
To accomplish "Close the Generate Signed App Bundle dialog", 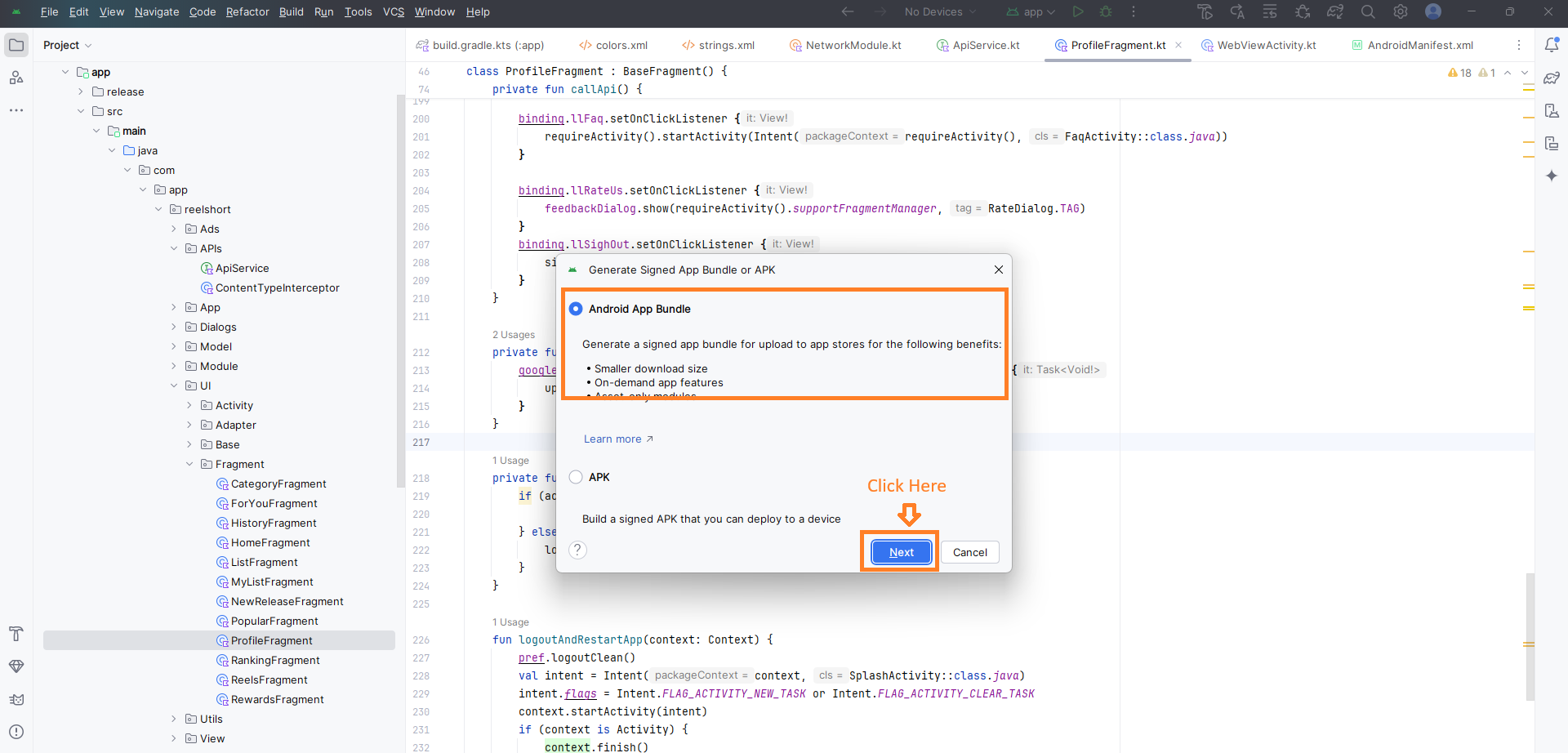I will (x=999, y=270).
